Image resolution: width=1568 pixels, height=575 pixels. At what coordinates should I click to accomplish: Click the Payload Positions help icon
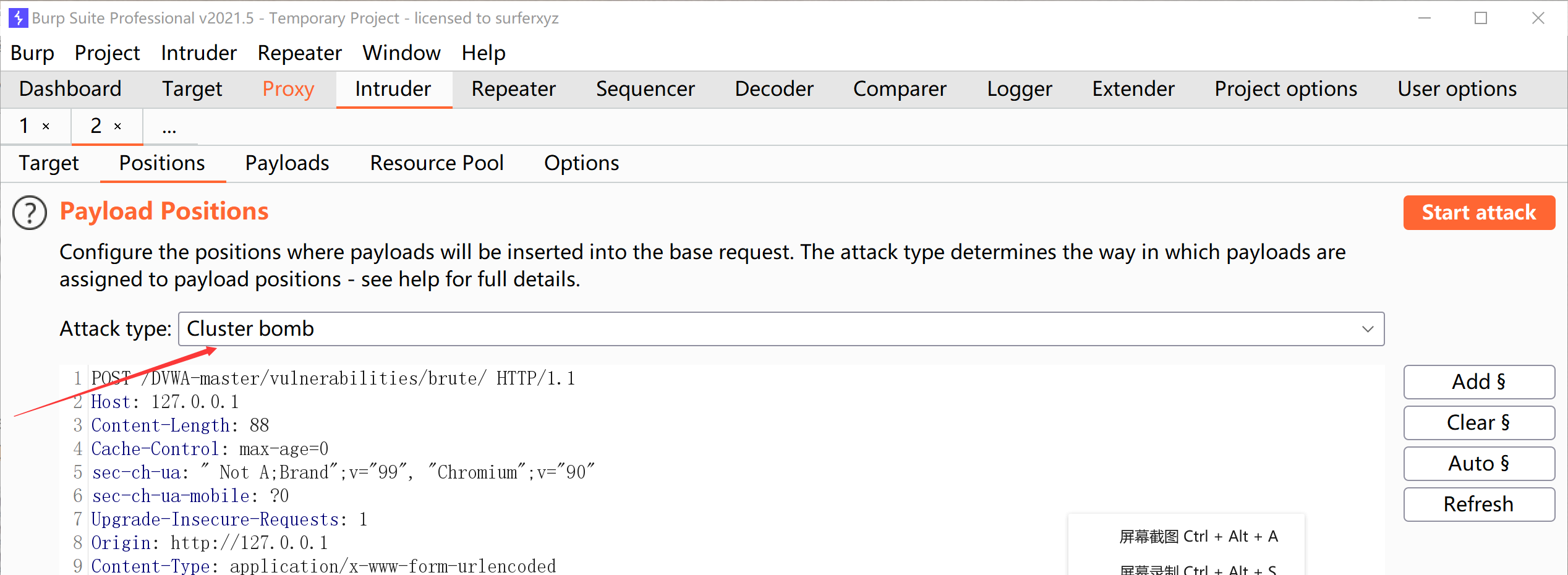30,213
